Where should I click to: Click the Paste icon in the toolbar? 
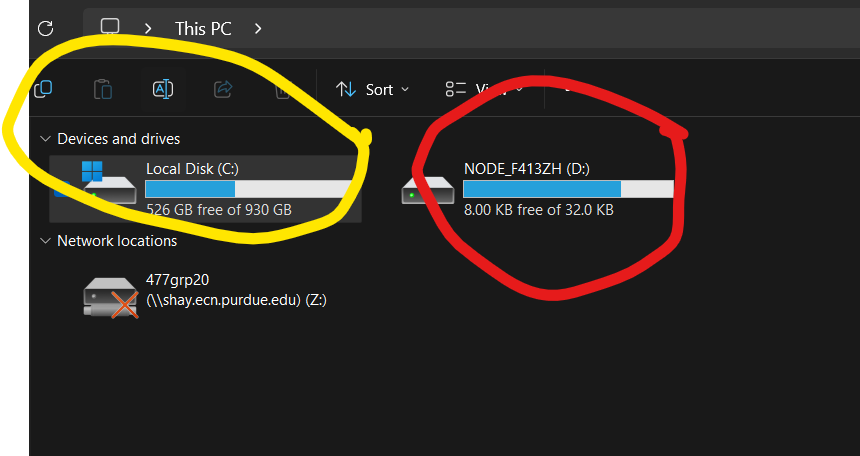tap(103, 89)
